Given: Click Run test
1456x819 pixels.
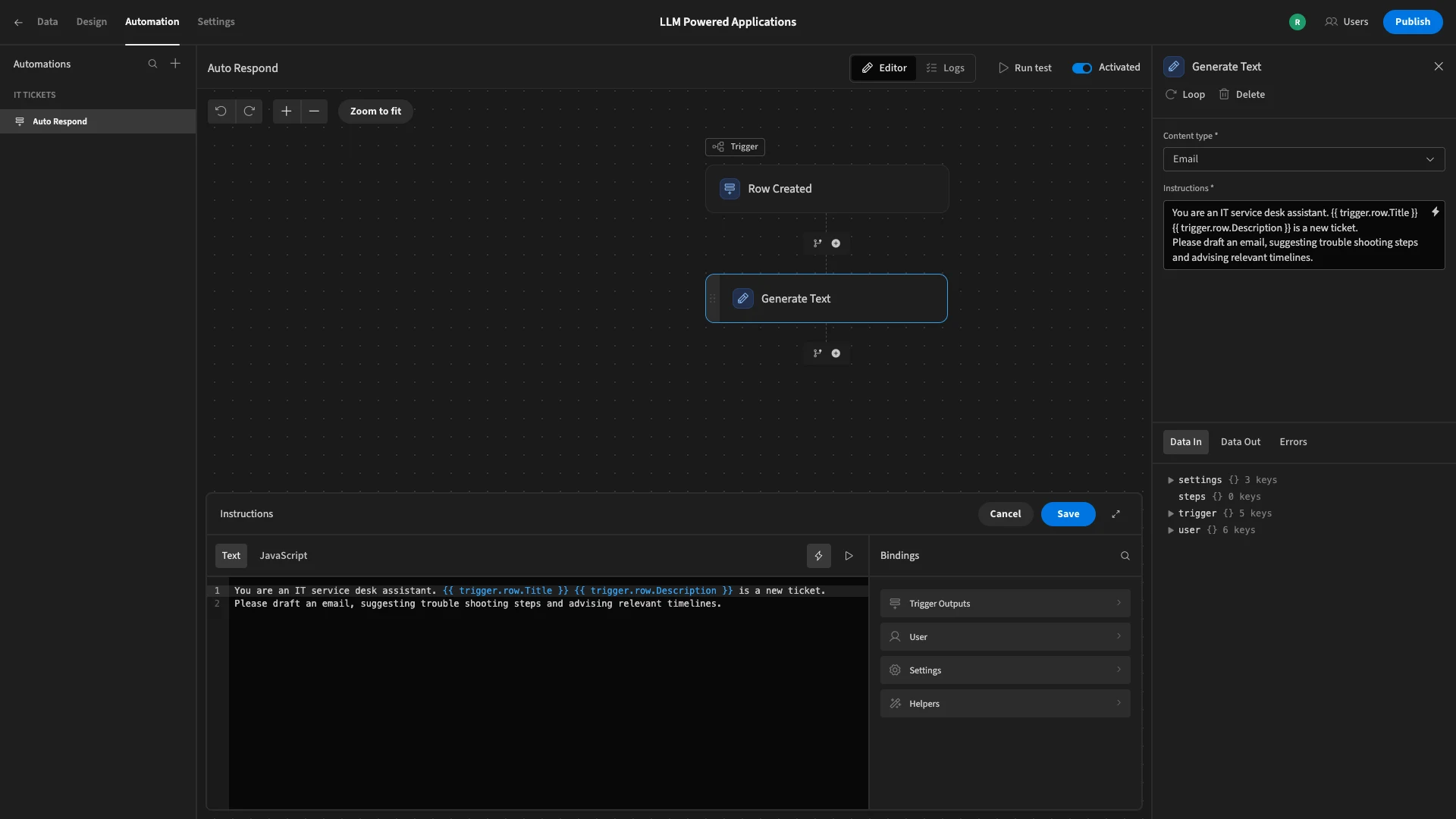Looking at the screenshot, I should [1025, 68].
